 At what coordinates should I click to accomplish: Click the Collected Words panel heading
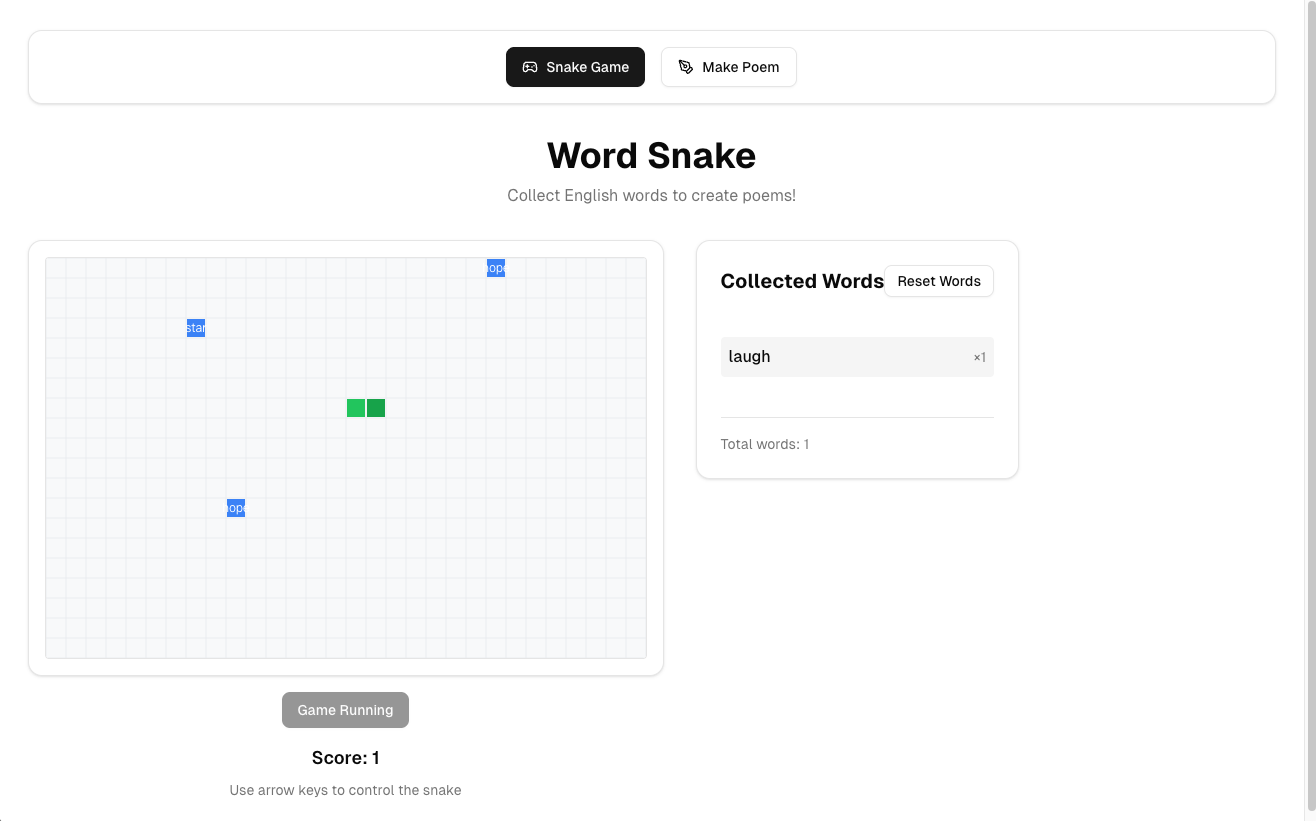tap(802, 281)
